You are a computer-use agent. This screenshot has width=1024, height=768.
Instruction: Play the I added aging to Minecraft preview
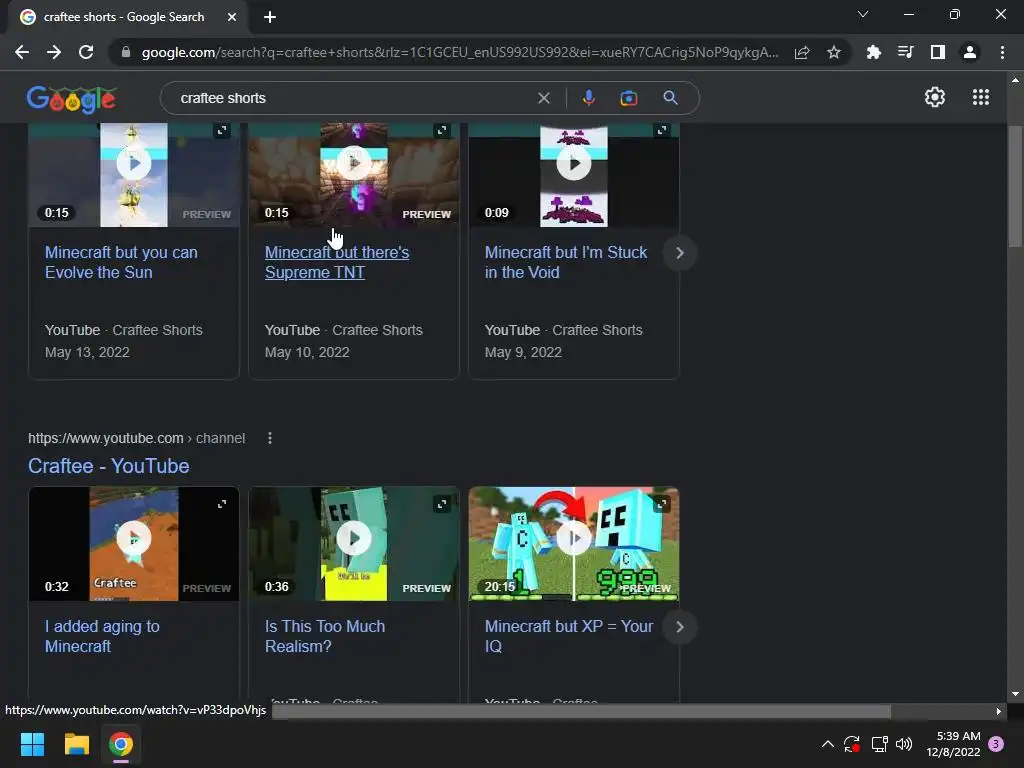coord(134,538)
